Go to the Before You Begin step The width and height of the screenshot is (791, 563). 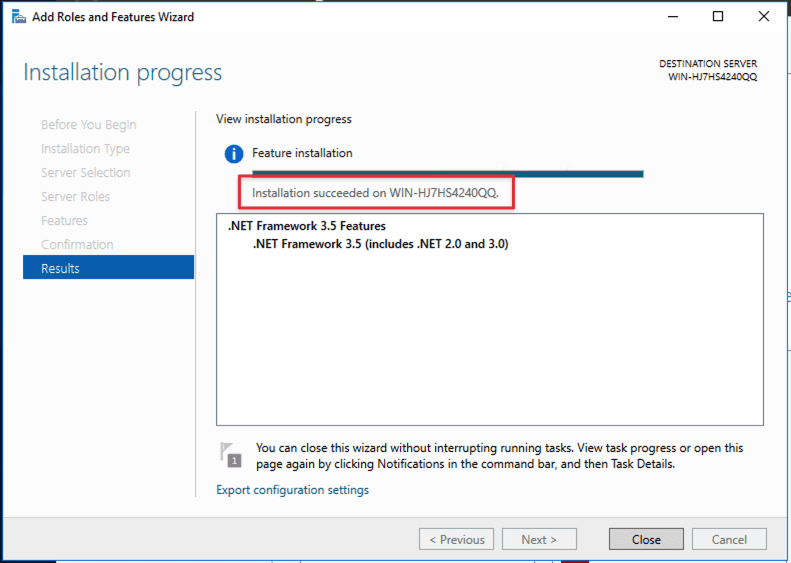tap(88, 125)
